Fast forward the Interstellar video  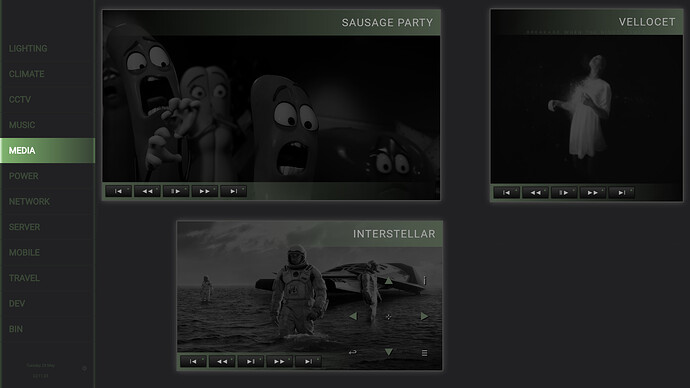click(279, 362)
